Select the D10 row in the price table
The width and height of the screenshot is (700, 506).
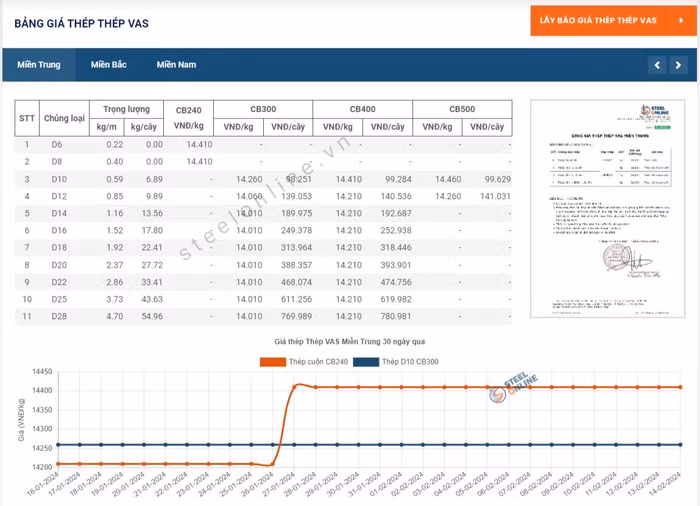point(57,179)
